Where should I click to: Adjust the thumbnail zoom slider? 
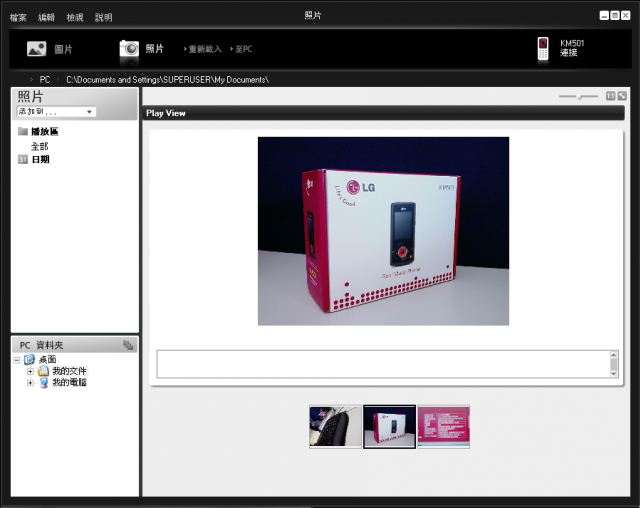[578, 96]
